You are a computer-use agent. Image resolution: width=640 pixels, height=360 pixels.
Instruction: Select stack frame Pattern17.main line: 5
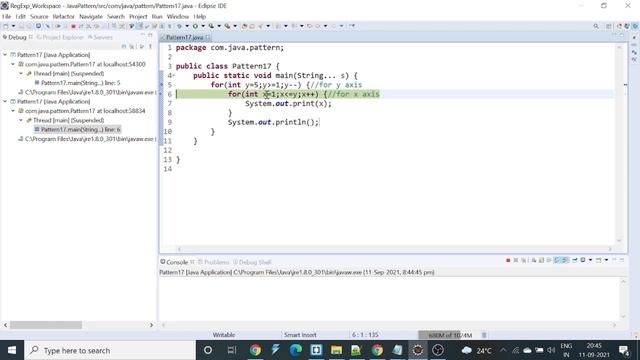pyautogui.click(x=77, y=83)
